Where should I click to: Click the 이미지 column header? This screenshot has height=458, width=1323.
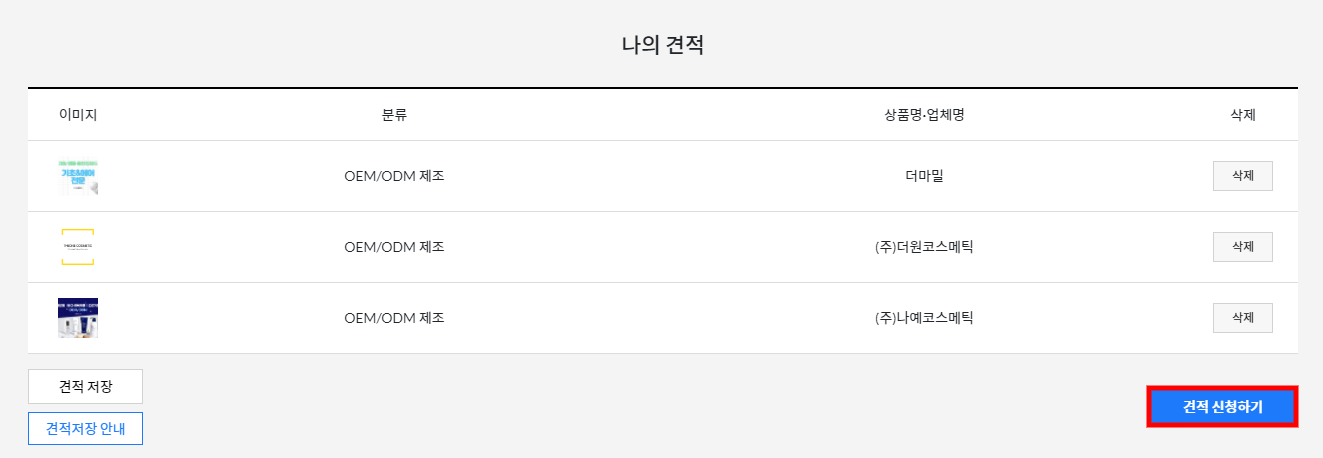(x=78, y=115)
